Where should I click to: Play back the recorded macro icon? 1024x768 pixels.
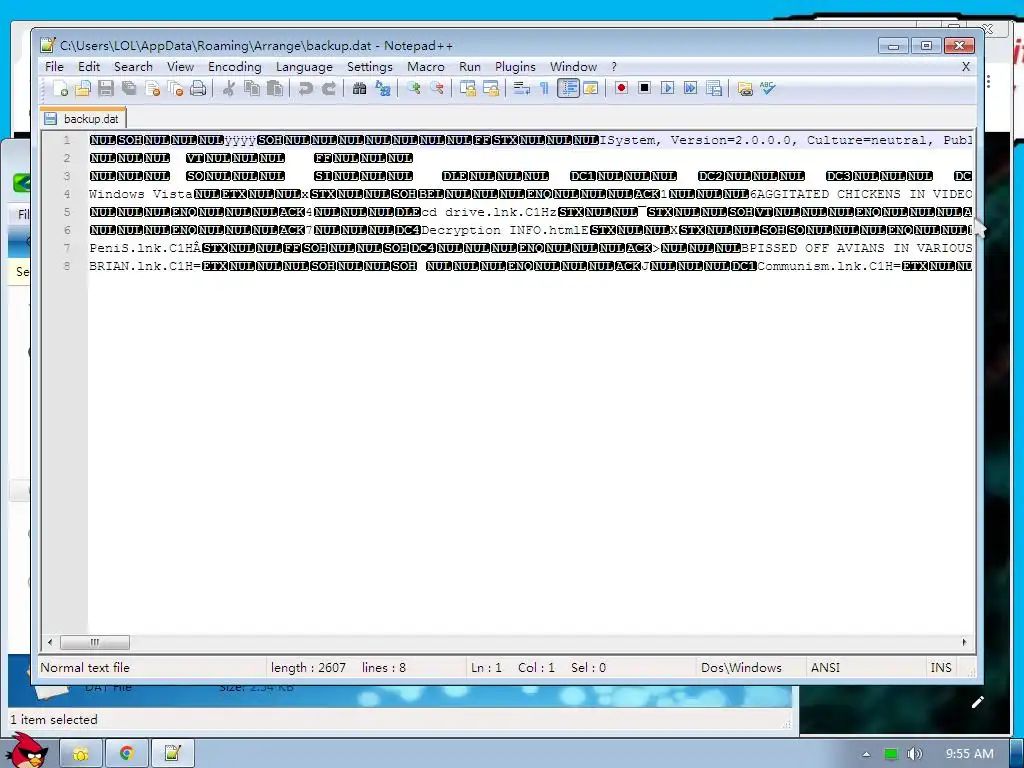tap(667, 88)
